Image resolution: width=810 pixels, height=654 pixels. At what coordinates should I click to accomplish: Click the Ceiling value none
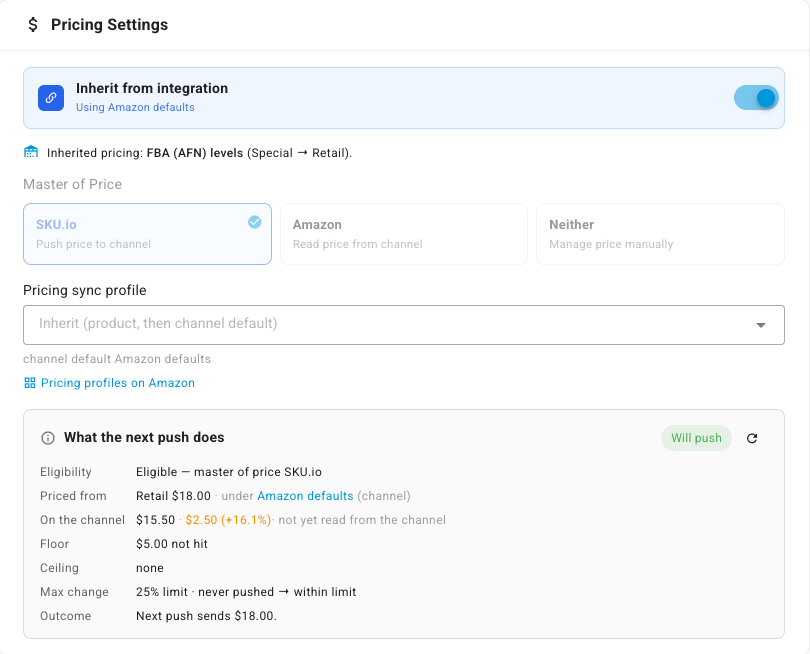point(150,568)
